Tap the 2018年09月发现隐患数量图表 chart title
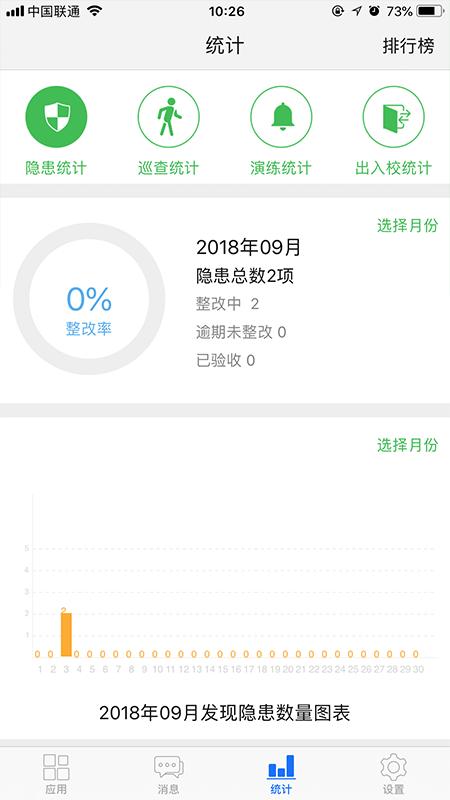Viewport: 450px width, 800px height. pos(224,713)
